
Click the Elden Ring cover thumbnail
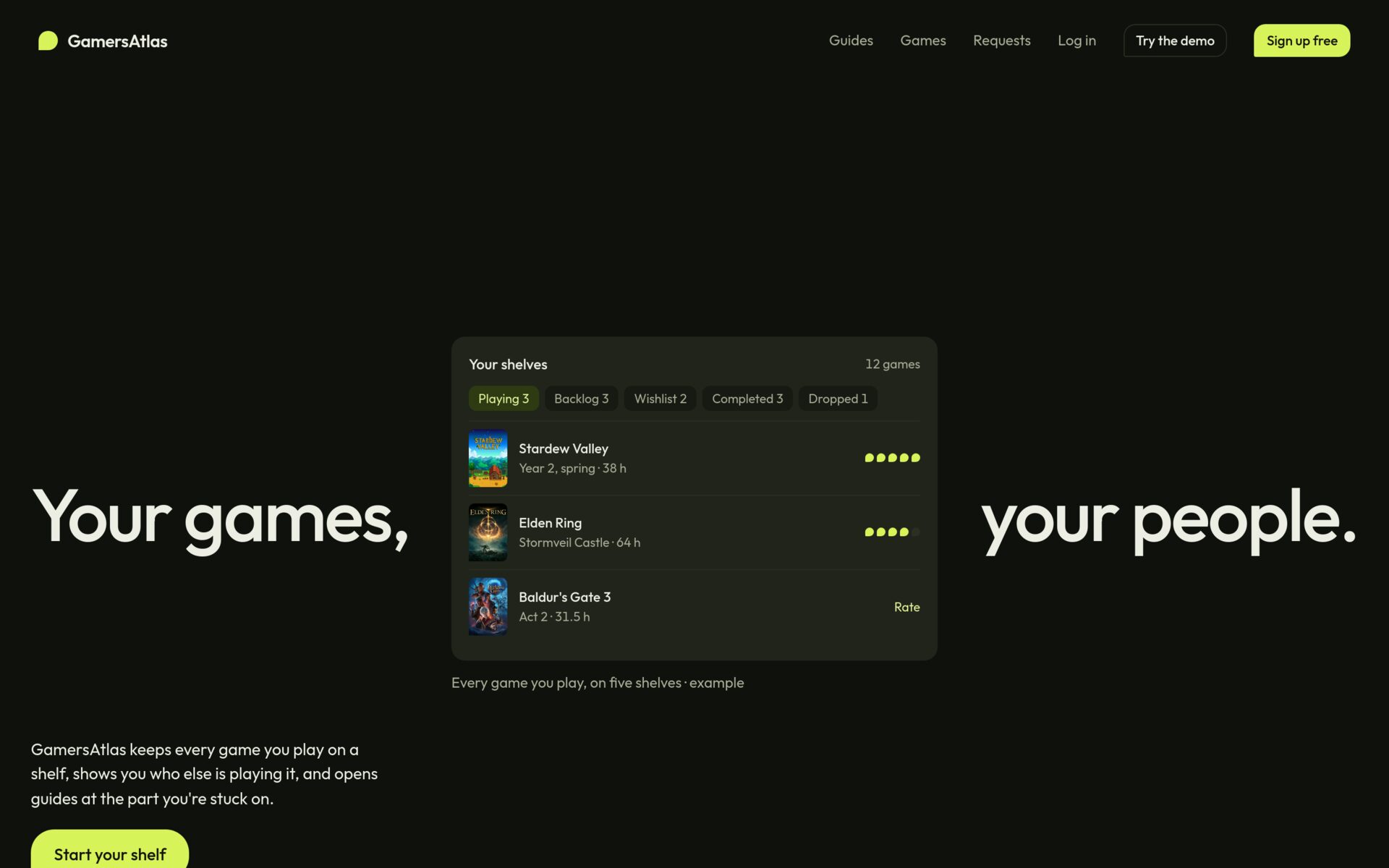488,532
